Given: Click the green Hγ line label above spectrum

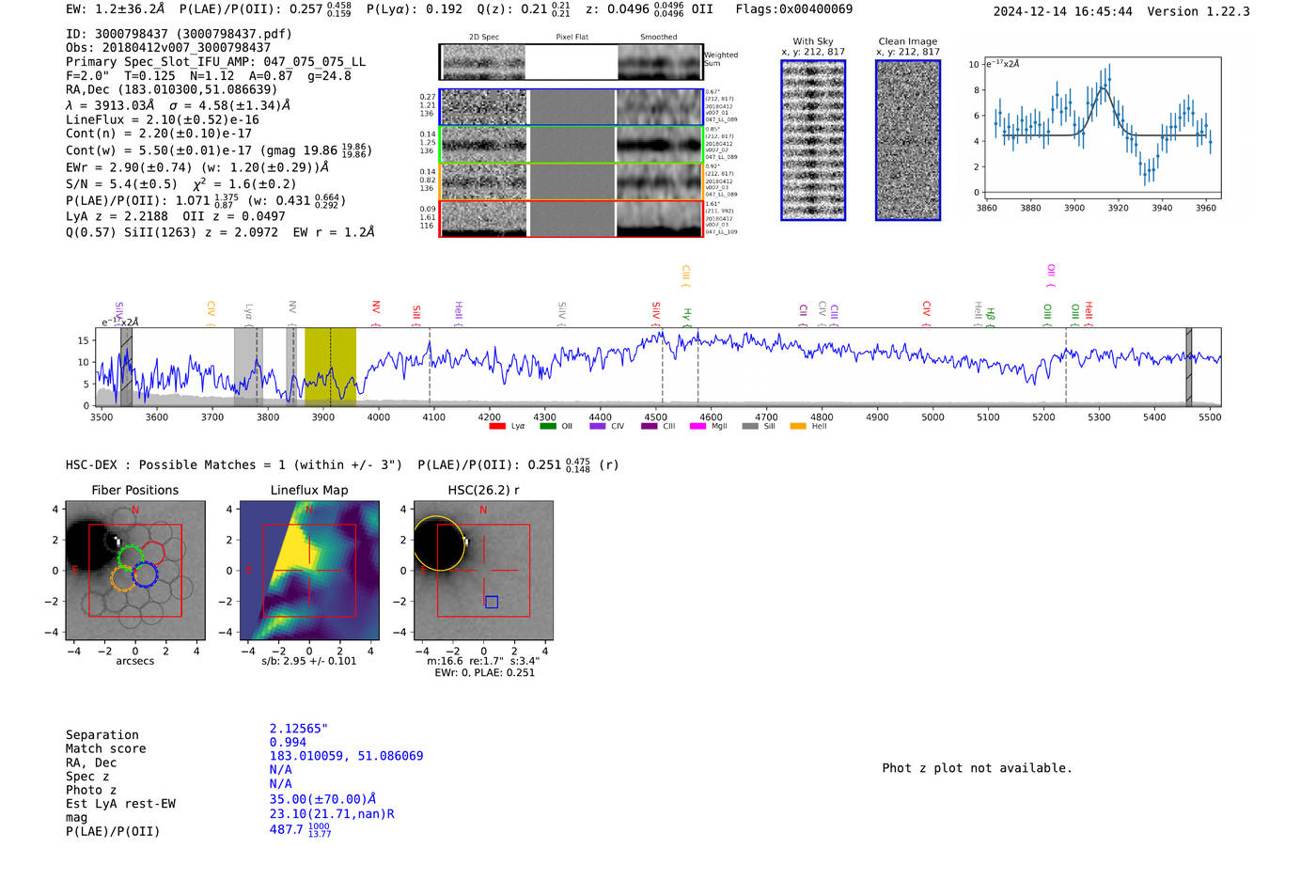Looking at the screenshot, I should [x=687, y=316].
